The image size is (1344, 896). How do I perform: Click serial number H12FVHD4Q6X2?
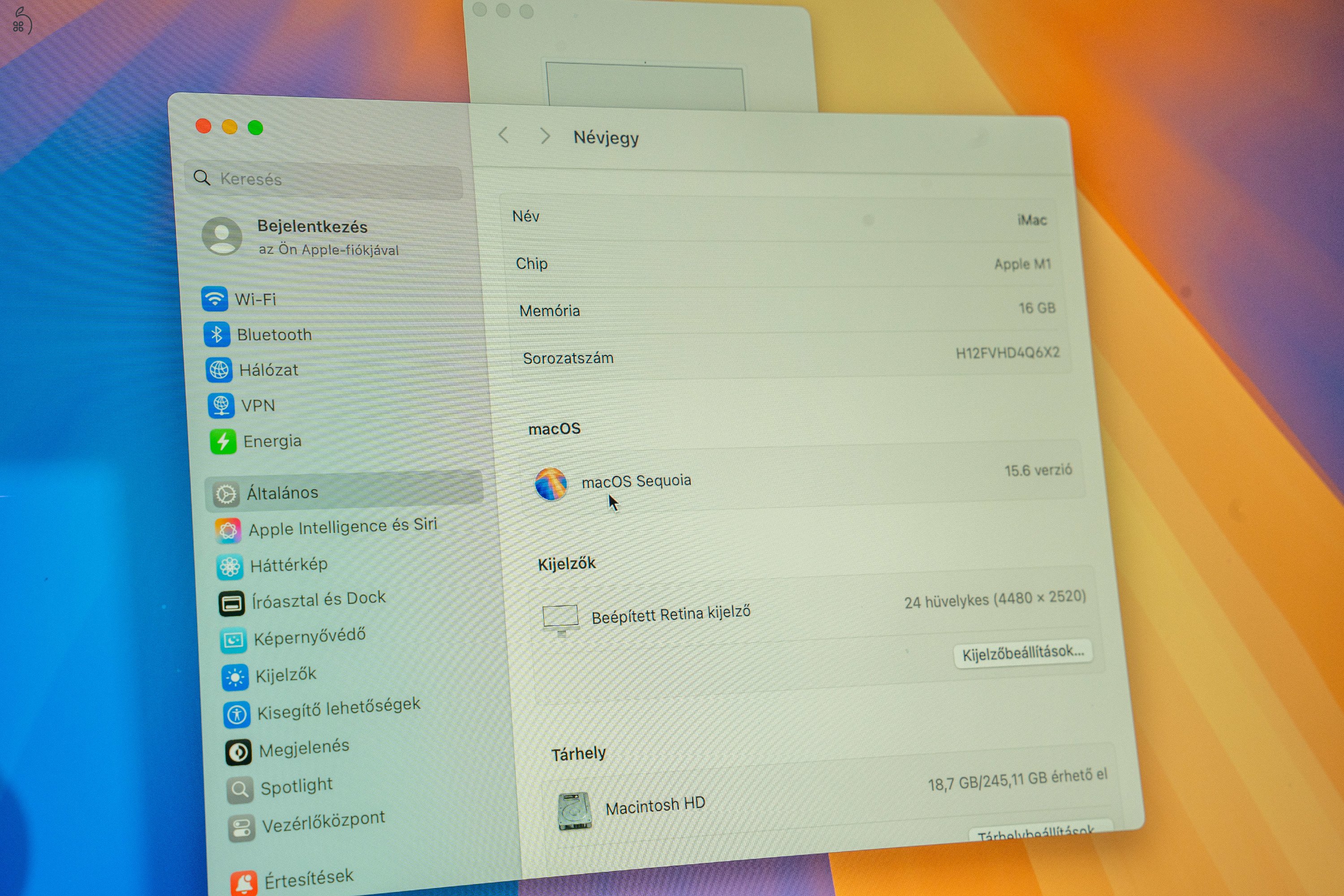click(x=1008, y=353)
